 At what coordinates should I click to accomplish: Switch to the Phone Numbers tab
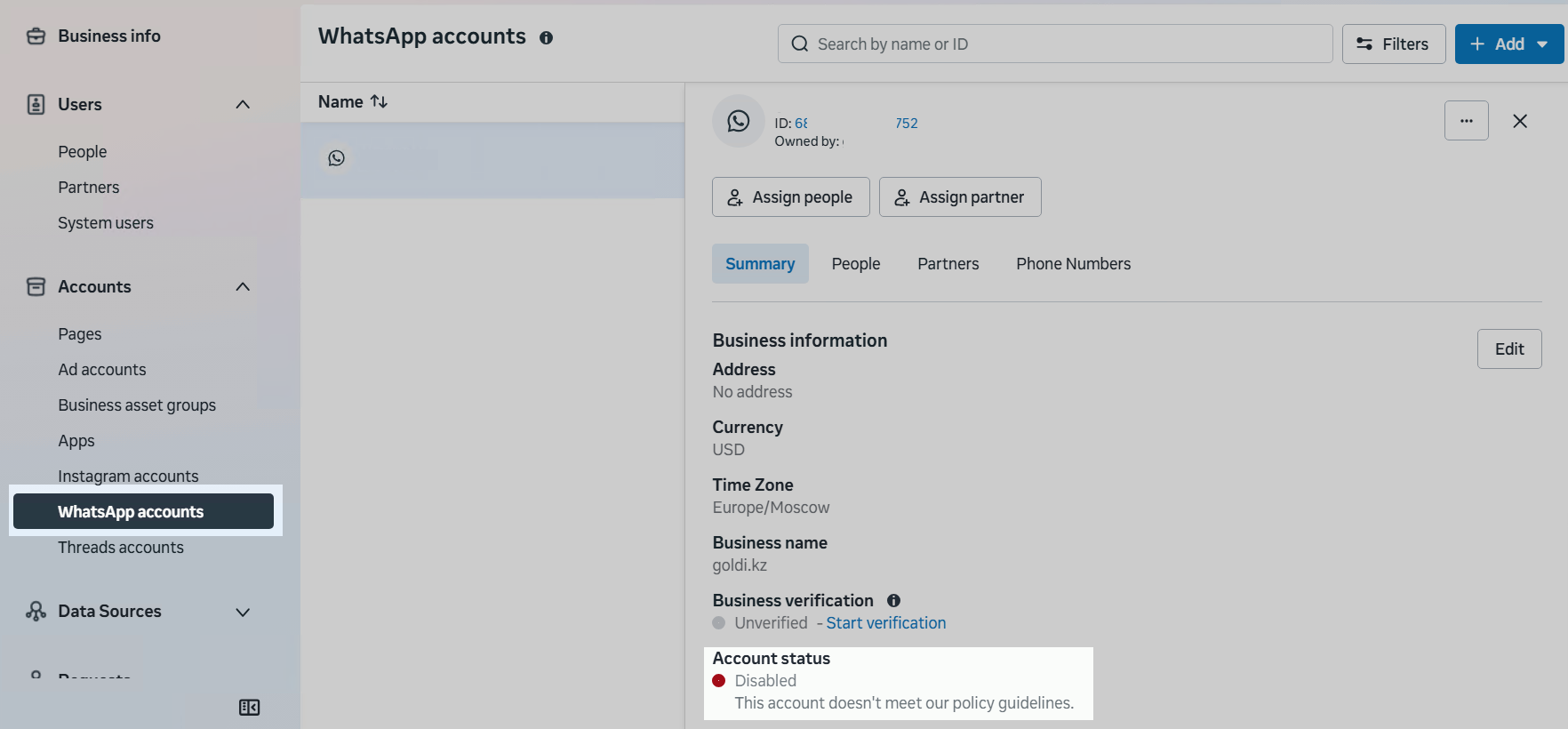[1073, 264]
